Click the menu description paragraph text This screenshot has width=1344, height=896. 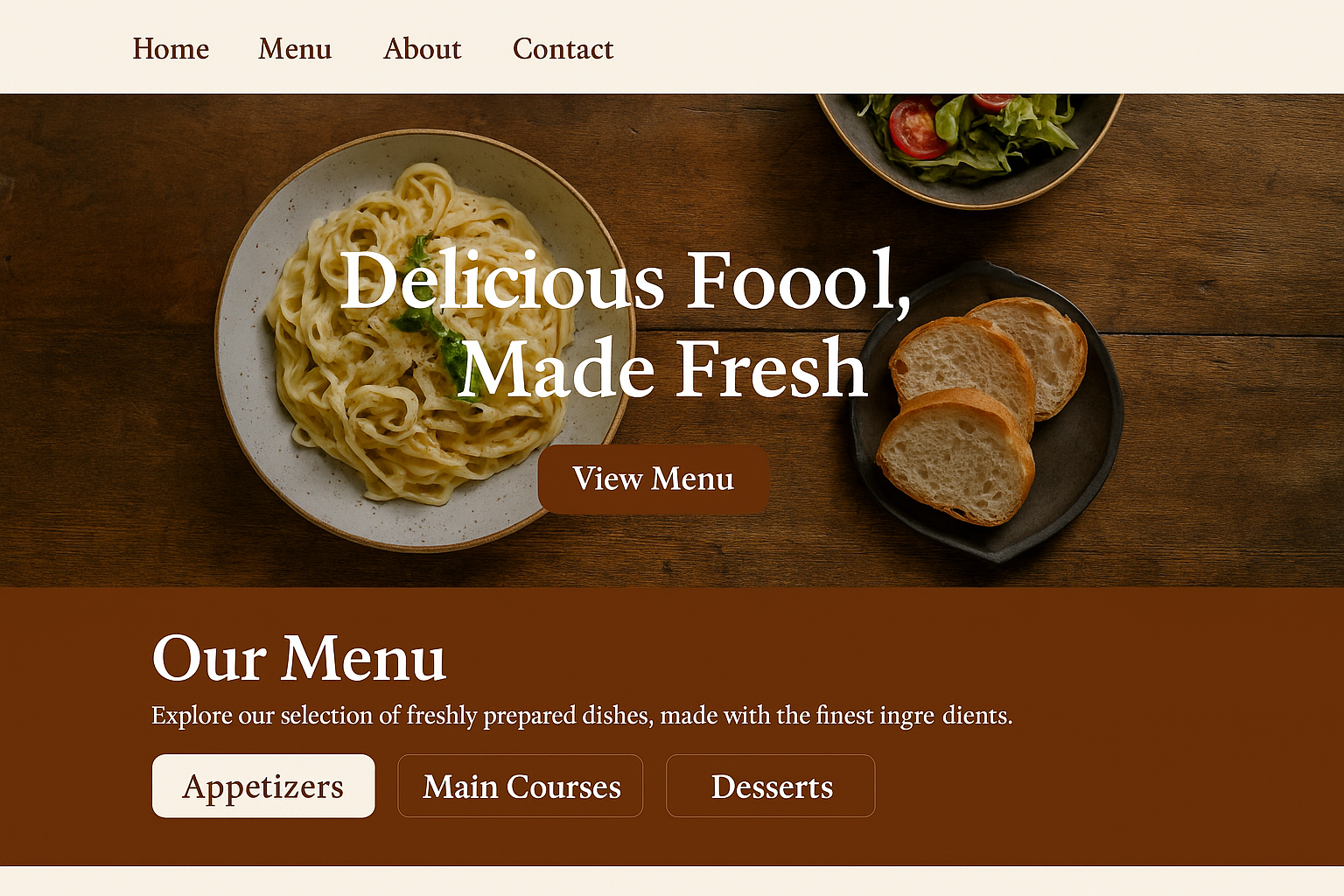pyautogui.click(x=582, y=716)
